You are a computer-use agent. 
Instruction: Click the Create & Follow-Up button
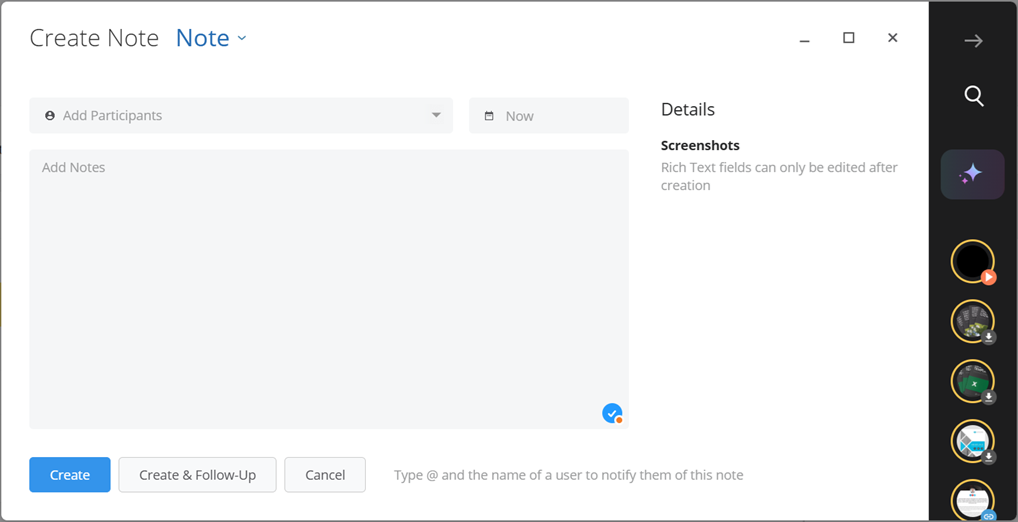197,475
